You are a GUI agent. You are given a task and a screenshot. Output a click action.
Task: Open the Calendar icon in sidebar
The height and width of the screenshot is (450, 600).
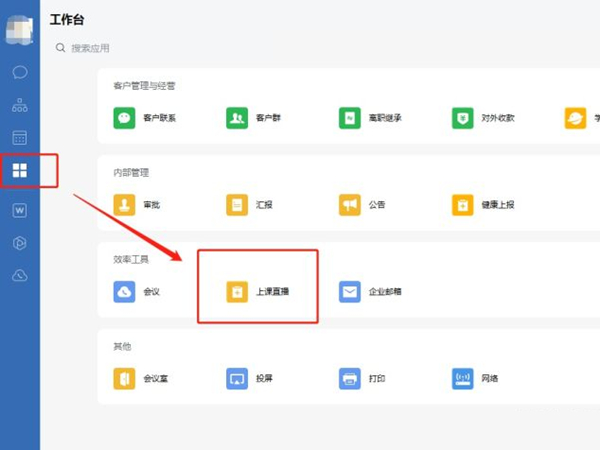coord(19,138)
